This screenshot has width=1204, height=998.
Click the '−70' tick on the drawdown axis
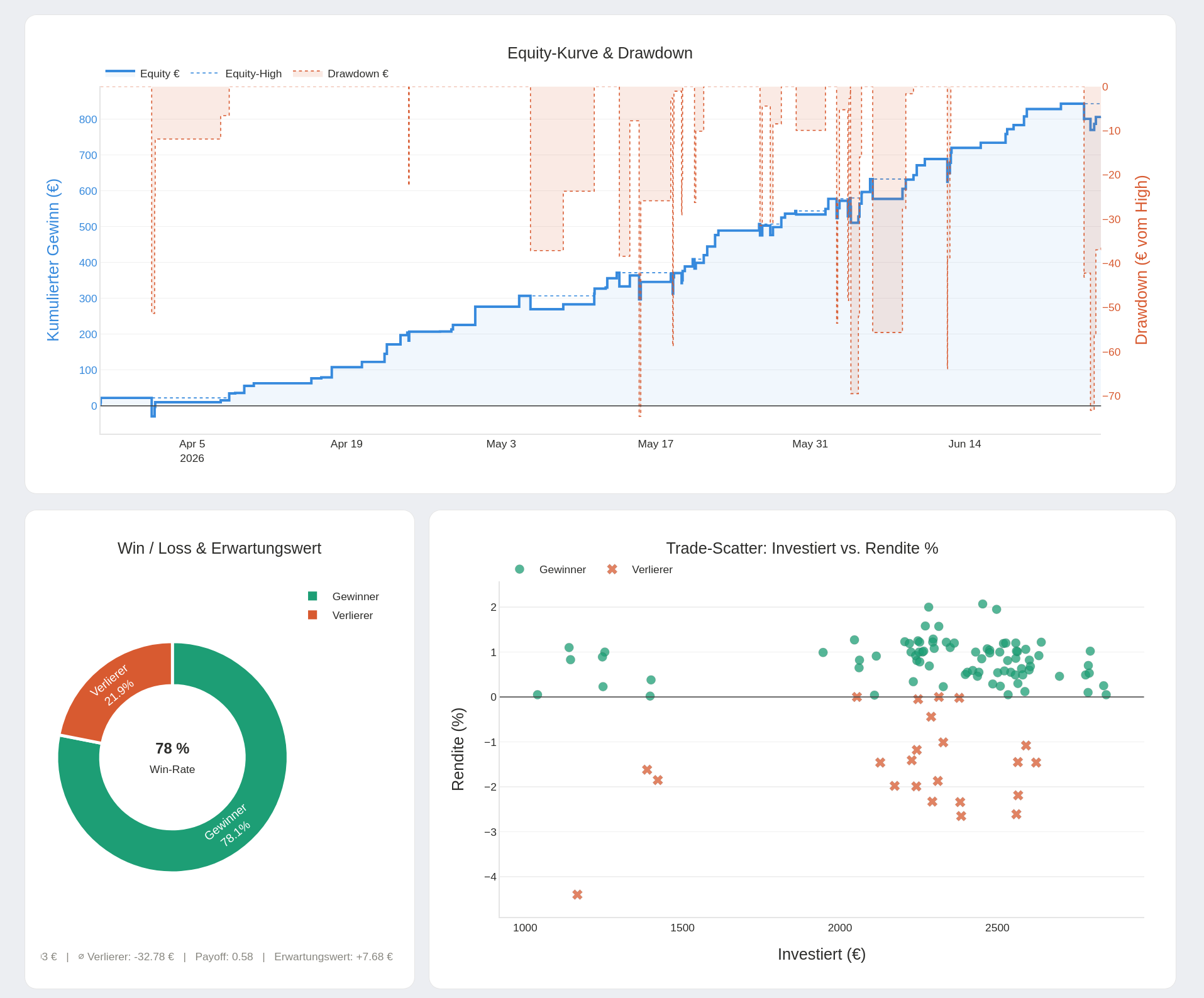click(x=1112, y=396)
